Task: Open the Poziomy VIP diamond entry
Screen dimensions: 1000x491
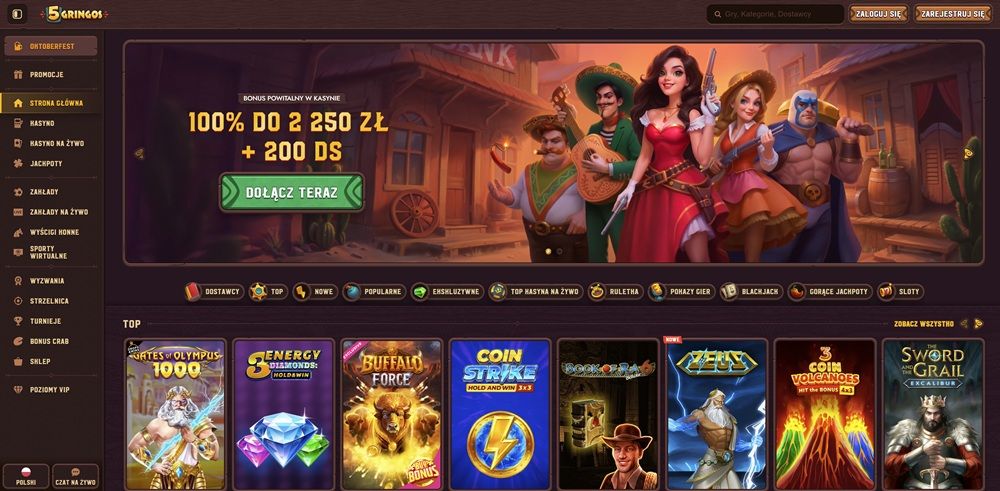Action: point(51,389)
